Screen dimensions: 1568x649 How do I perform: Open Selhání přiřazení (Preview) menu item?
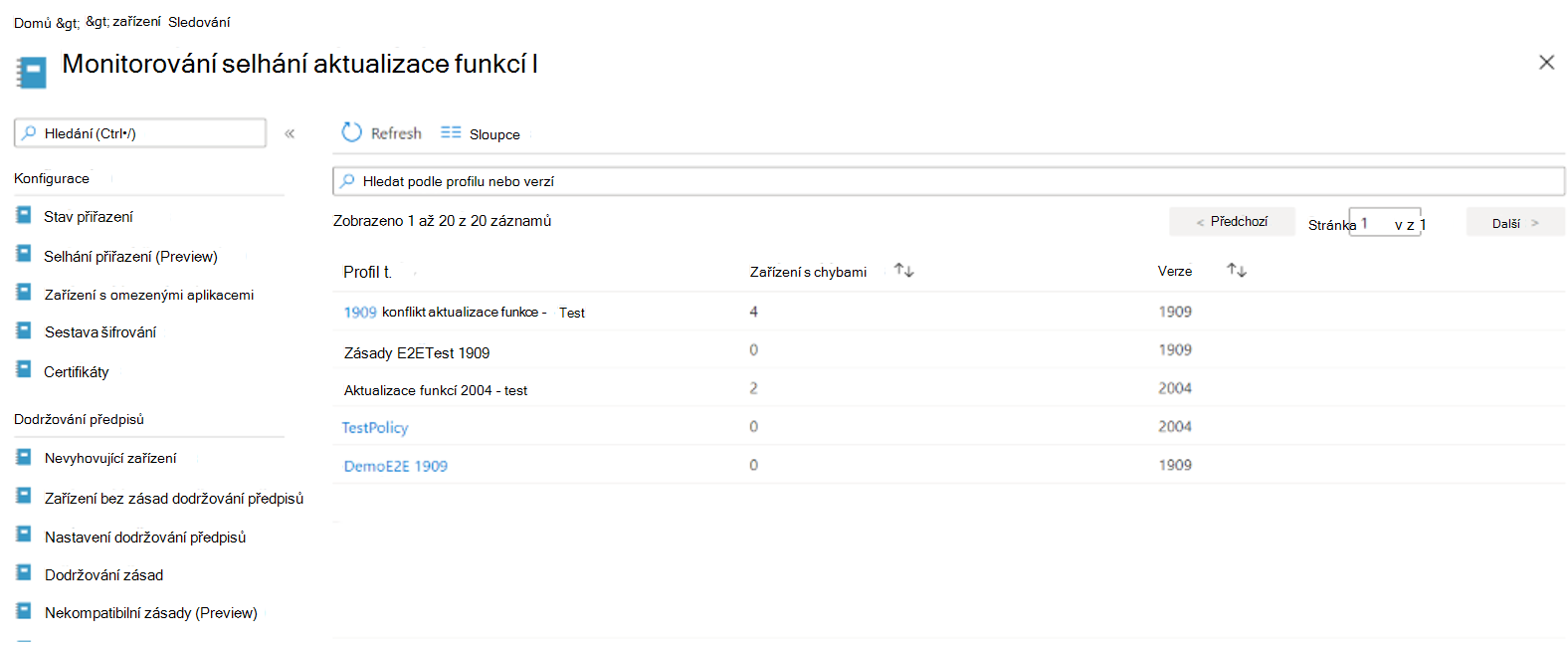[x=130, y=257]
